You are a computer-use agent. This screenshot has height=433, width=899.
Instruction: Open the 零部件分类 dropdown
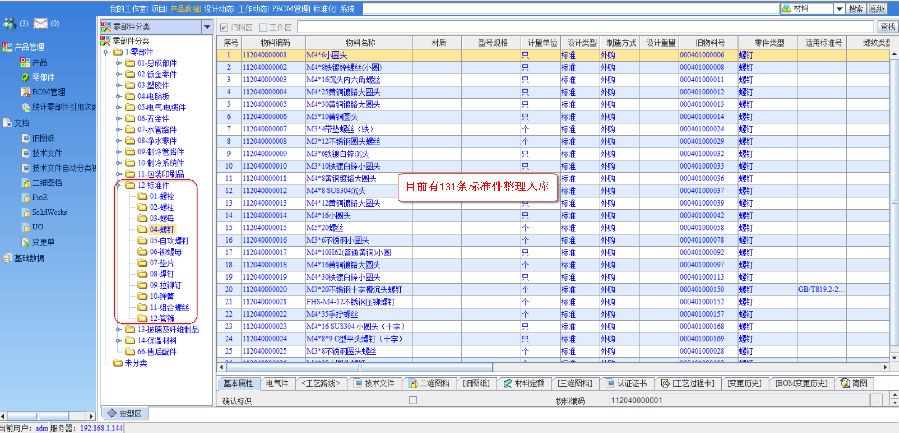(206, 27)
